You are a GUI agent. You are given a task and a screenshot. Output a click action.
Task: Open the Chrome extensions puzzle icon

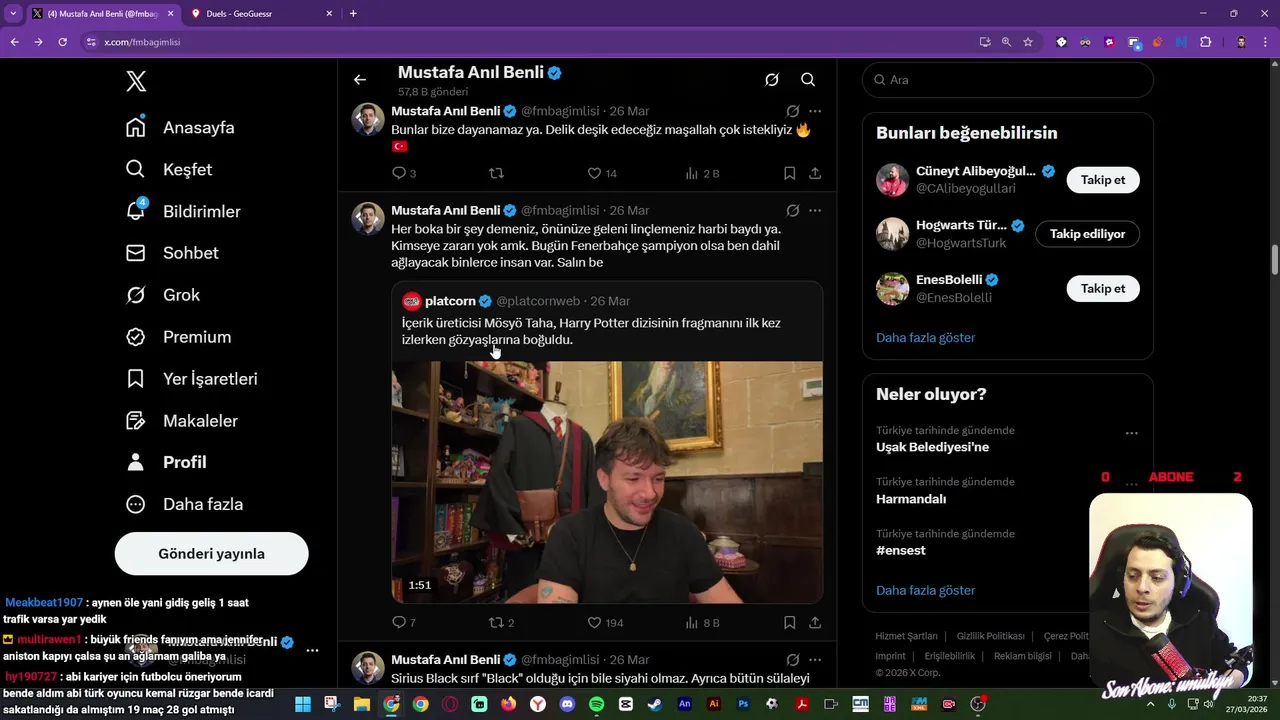click(x=1205, y=42)
